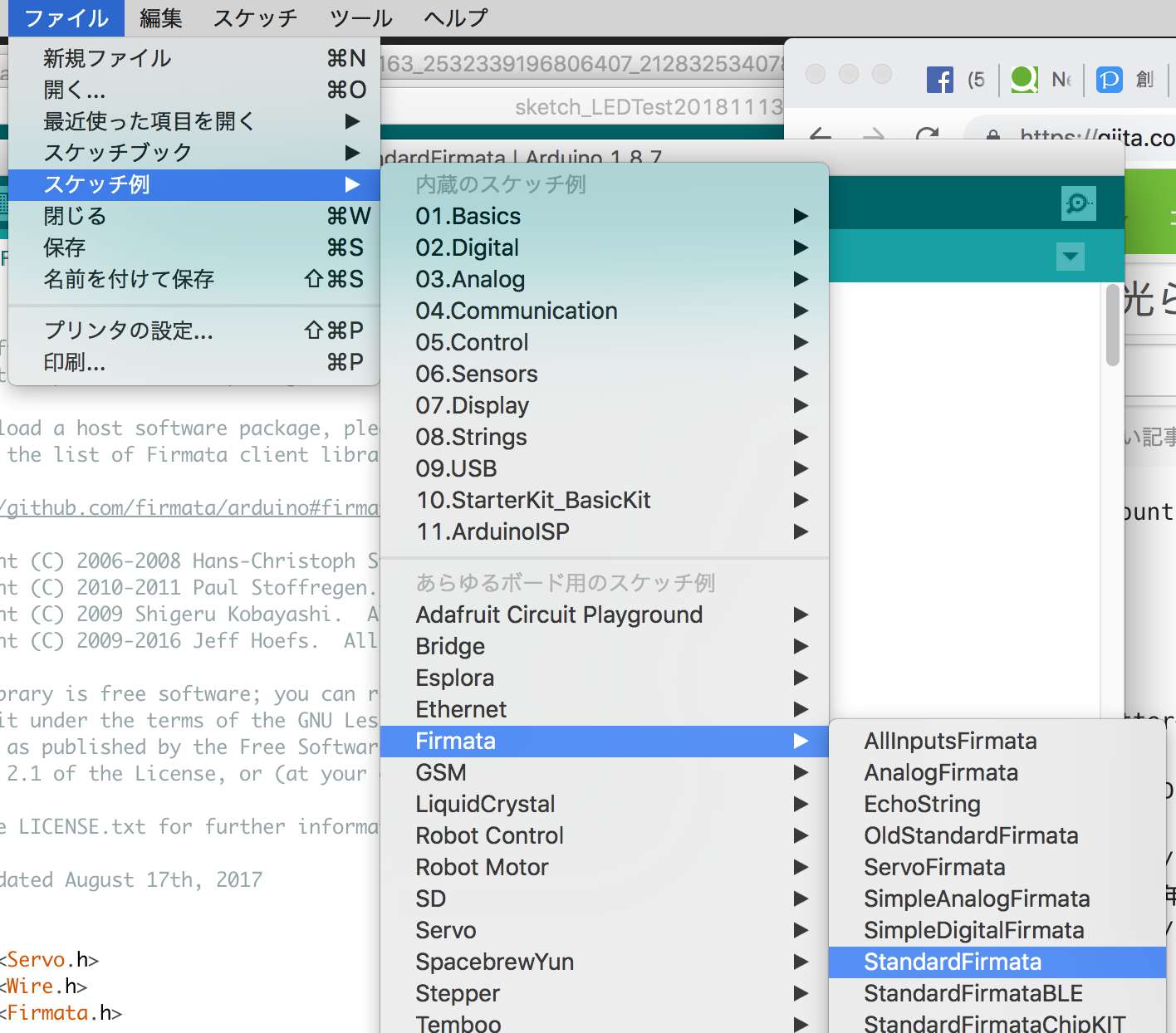Image resolution: width=1176 pixels, height=1033 pixels.
Task: Select the ServoFirmata example
Action: coord(933,867)
